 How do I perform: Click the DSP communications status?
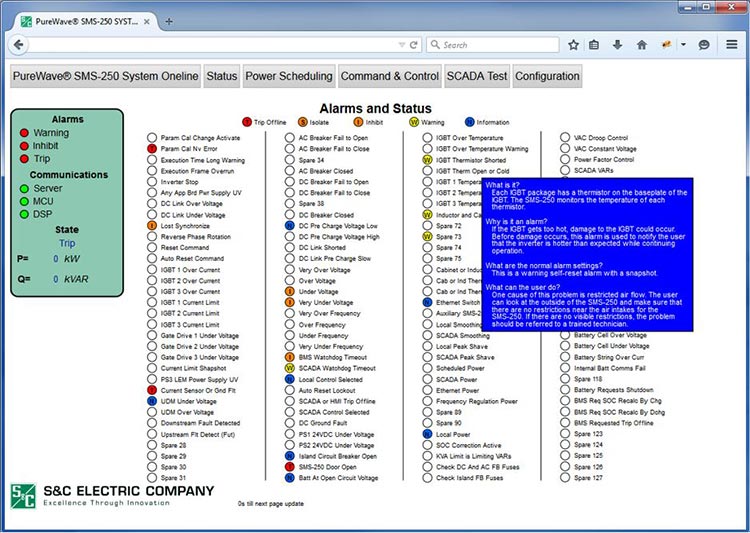pos(36,214)
